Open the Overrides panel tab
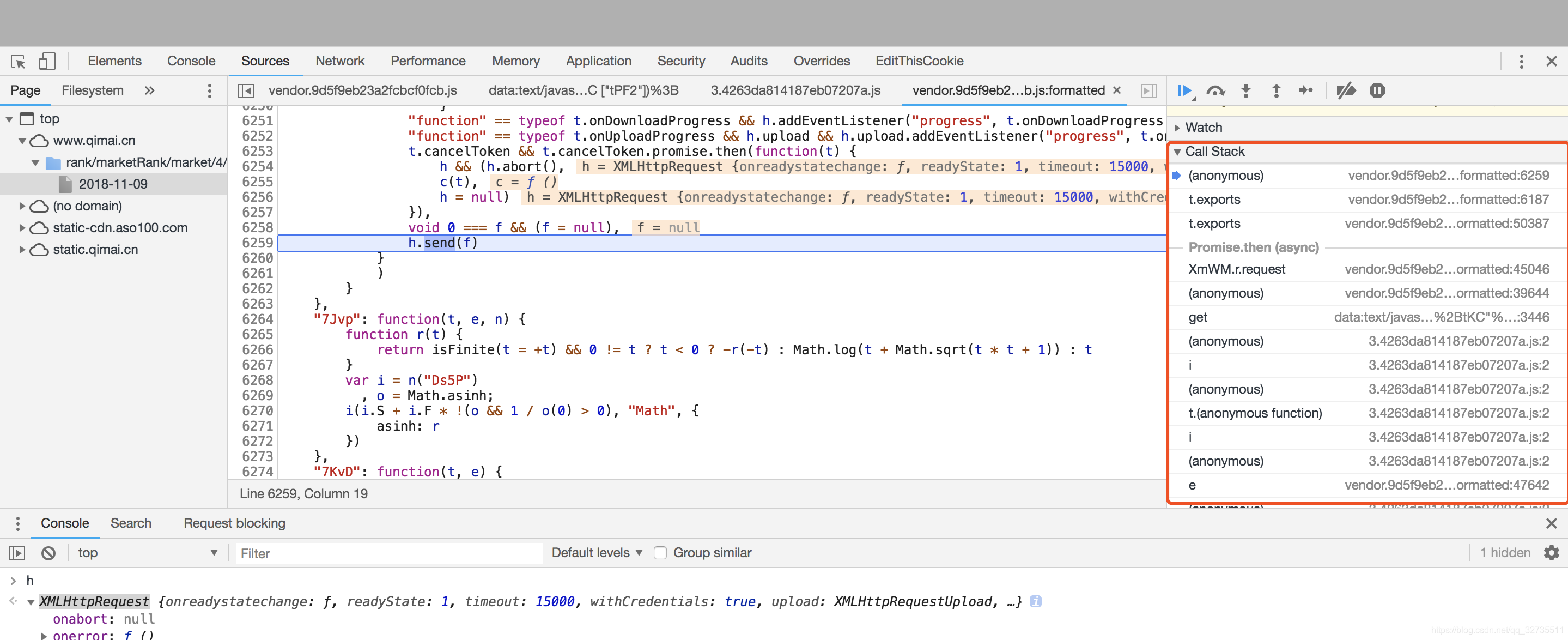The width and height of the screenshot is (1568, 640). 821,61
